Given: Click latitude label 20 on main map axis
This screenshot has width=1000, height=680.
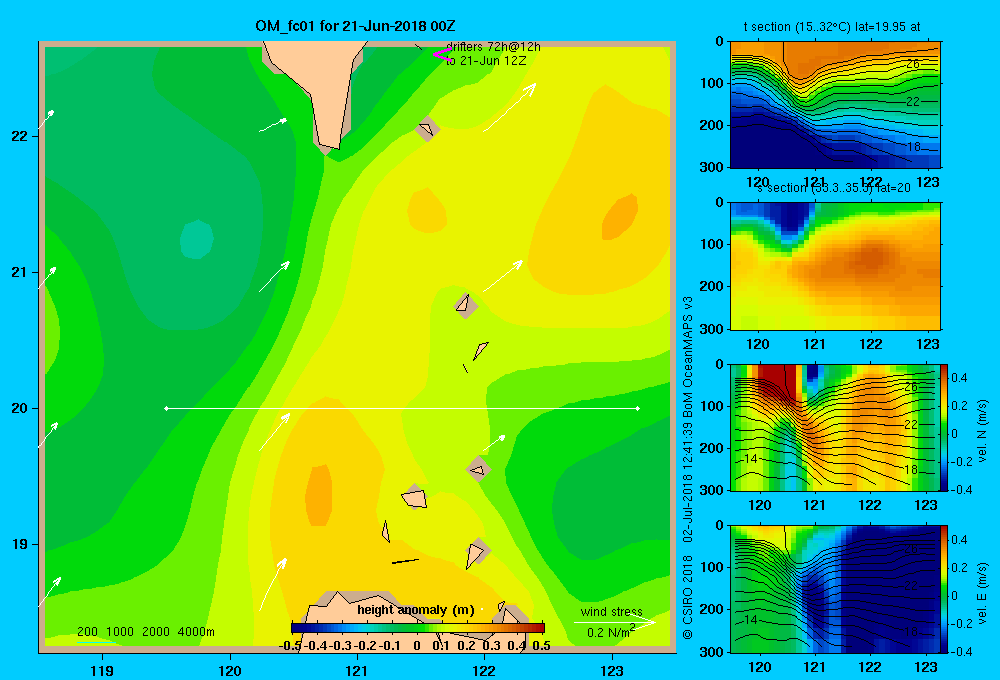Looking at the screenshot, I should tap(19, 408).
